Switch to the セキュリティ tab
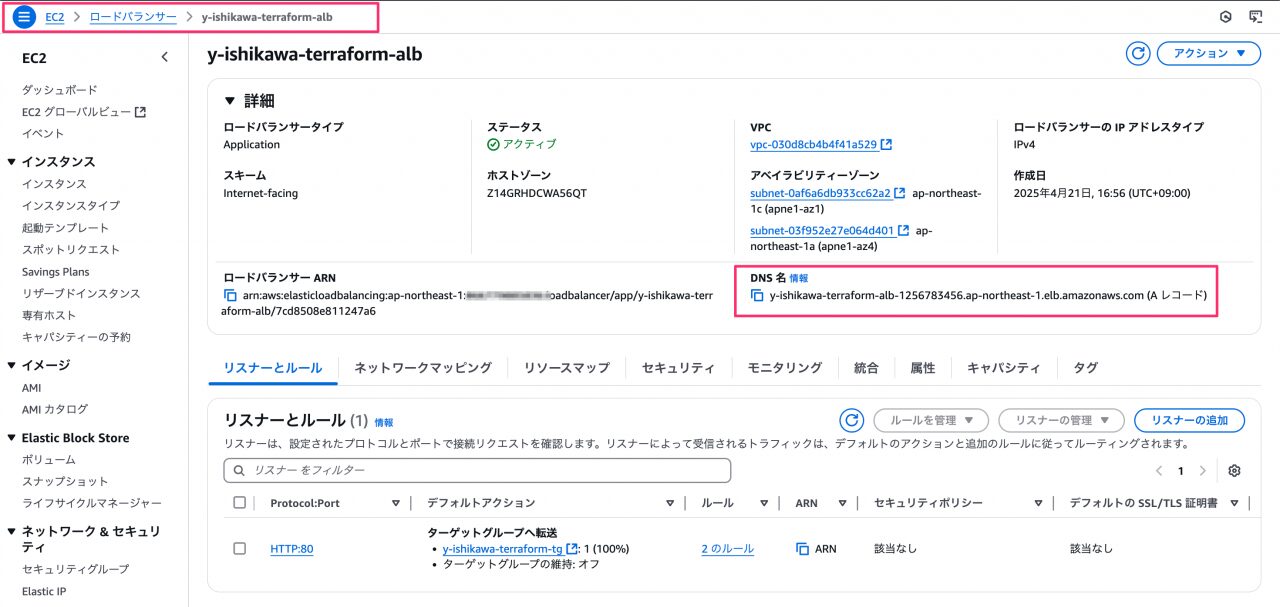 pos(678,368)
